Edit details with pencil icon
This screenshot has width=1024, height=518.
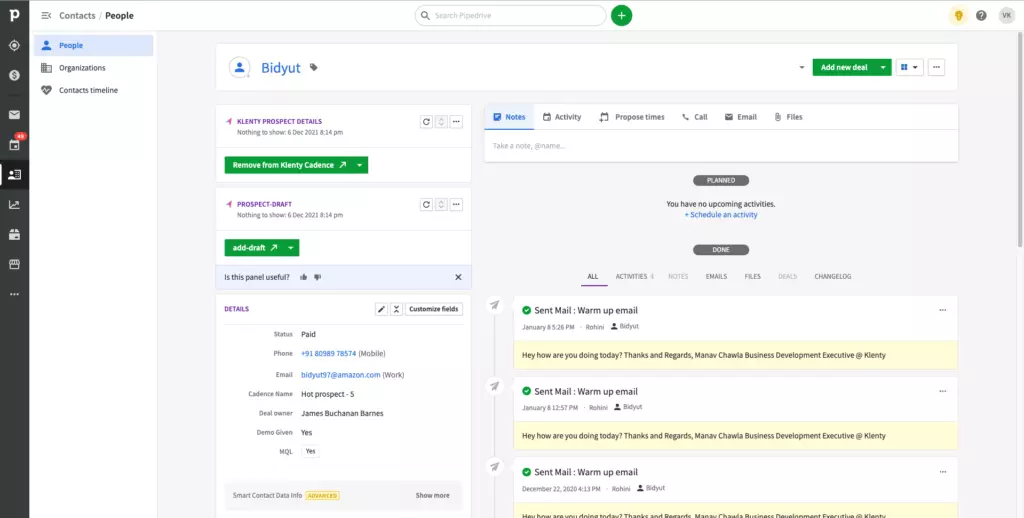[x=381, y=309]
